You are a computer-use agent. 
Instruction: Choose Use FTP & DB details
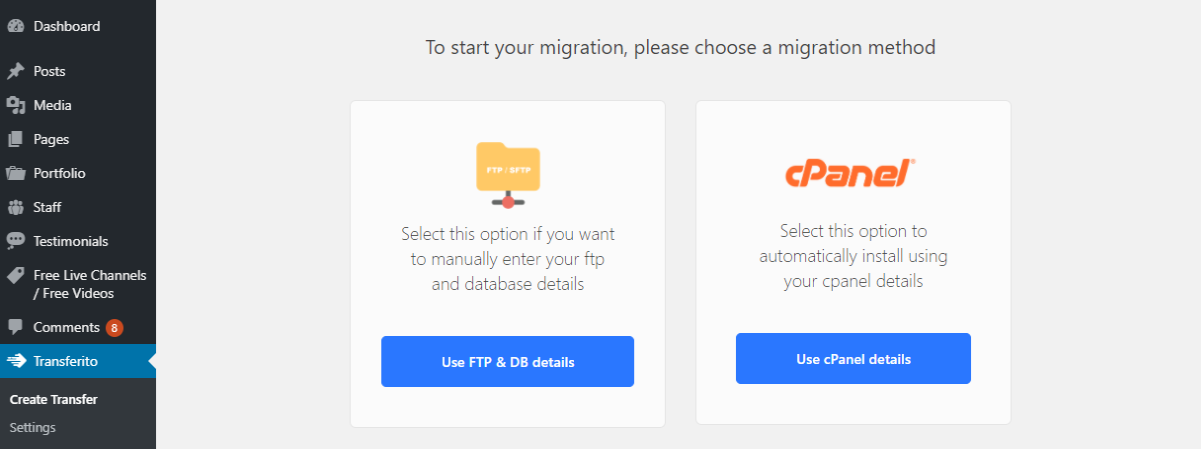507,361
